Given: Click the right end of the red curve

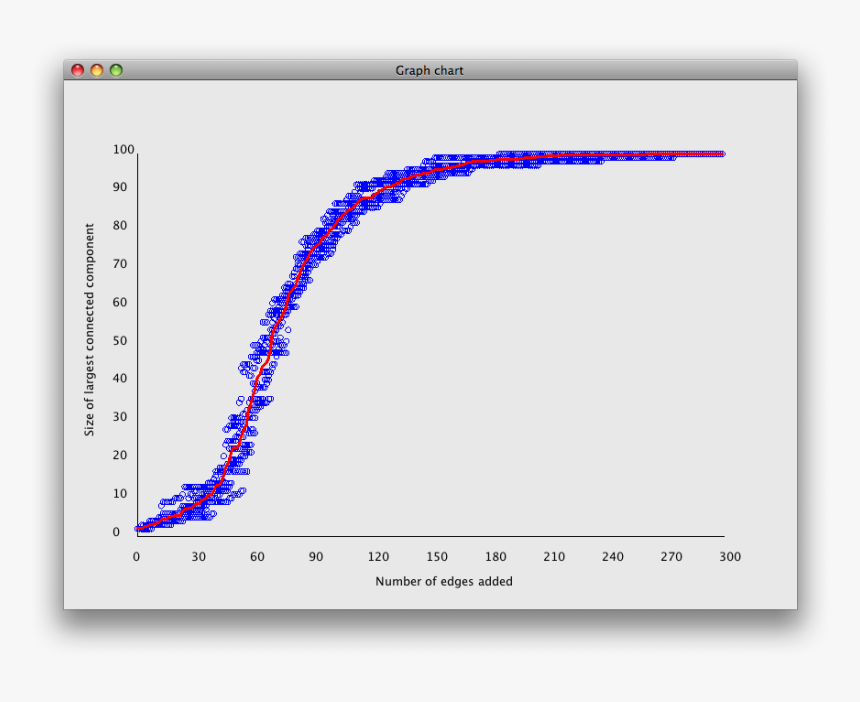Looking at the screenshot, I should click(x=721, y=154).
